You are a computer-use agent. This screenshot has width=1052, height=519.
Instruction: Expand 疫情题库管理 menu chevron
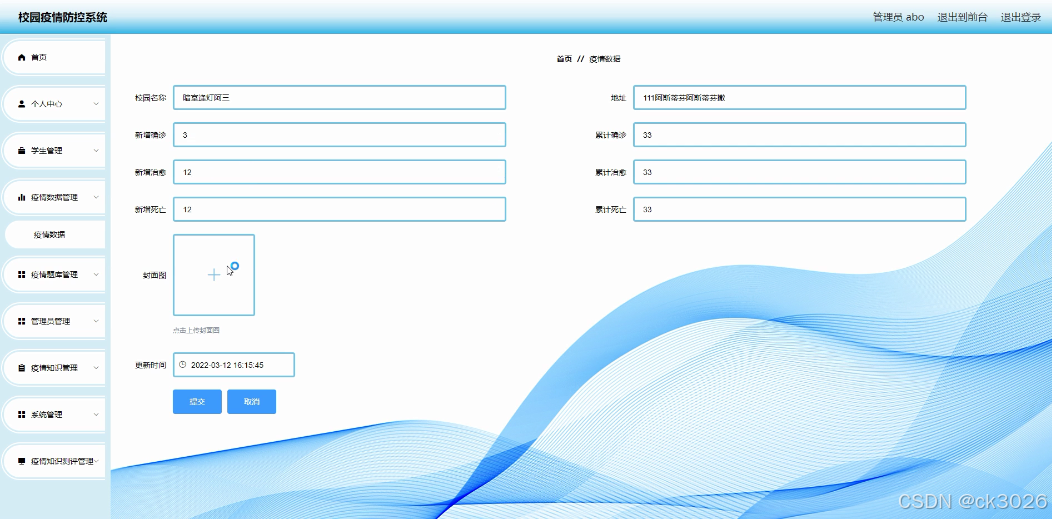(96, 275)
